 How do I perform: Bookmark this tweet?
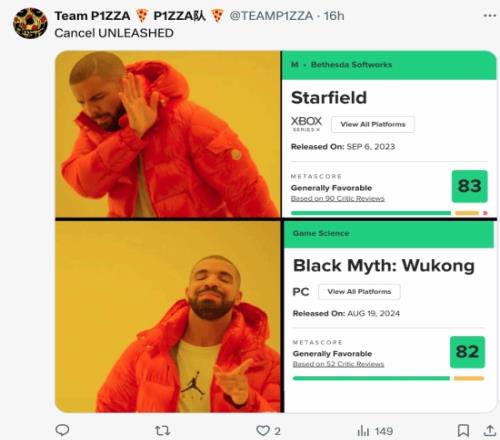(x=463, y=430)
